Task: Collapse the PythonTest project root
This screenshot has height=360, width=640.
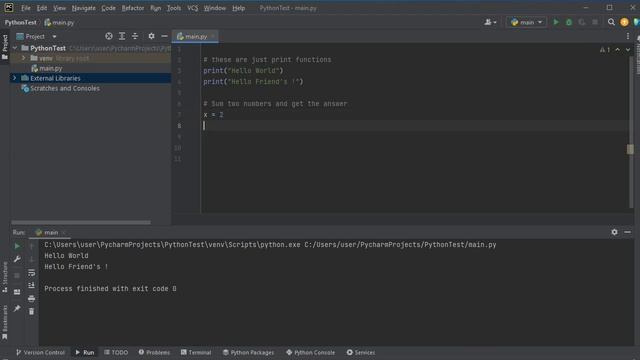Action: tap(15, 48)
